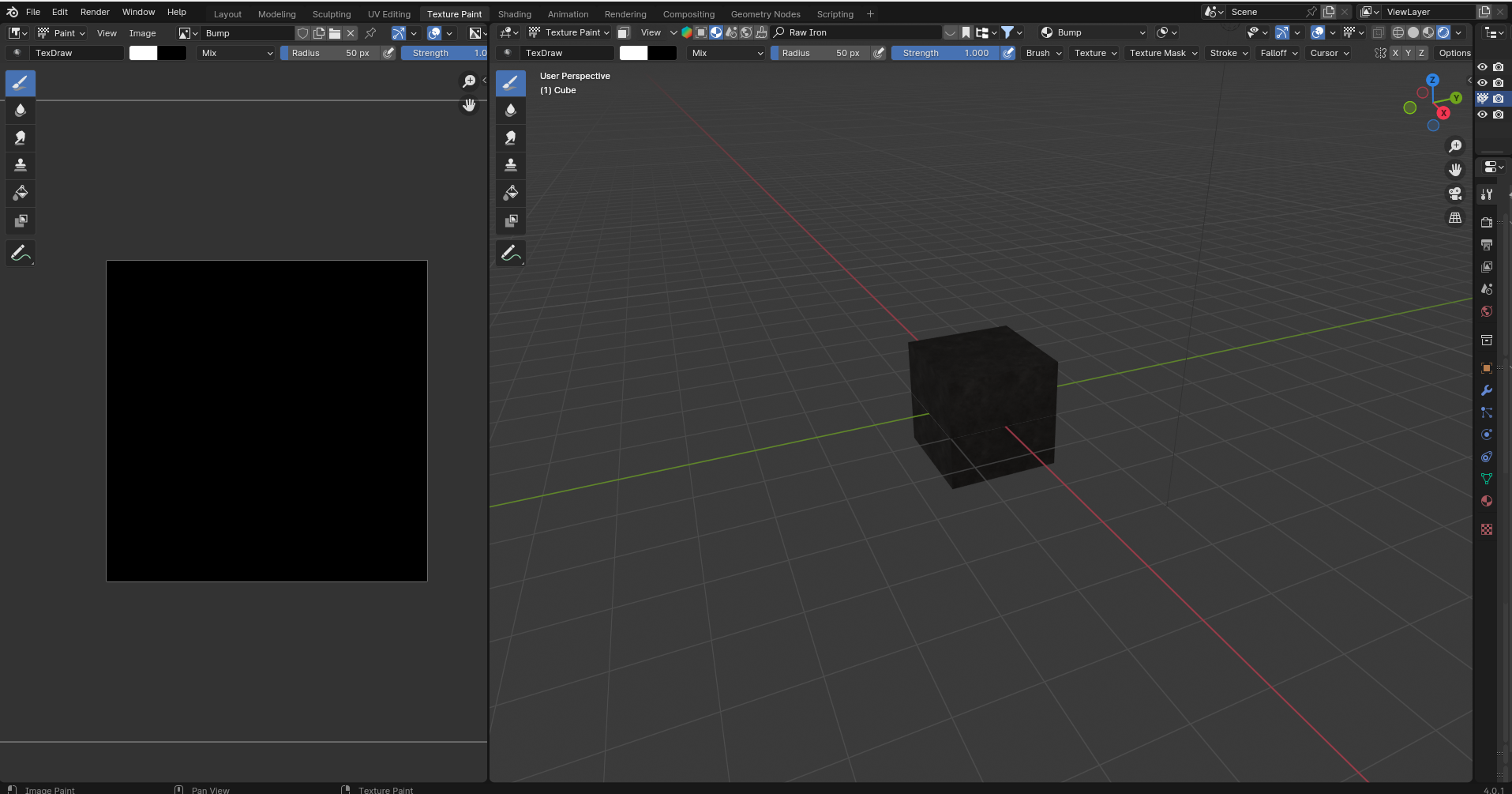This screenshot has width=1512, height=794.
Task: Open the Material properties tab
Action: (1487, 501)
